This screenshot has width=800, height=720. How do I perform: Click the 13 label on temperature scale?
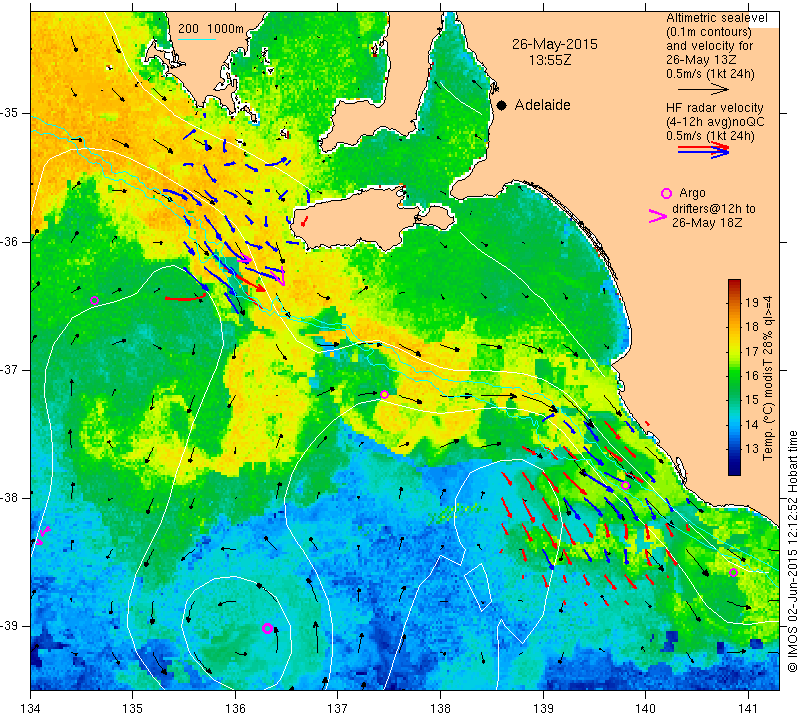pos(752,449)
